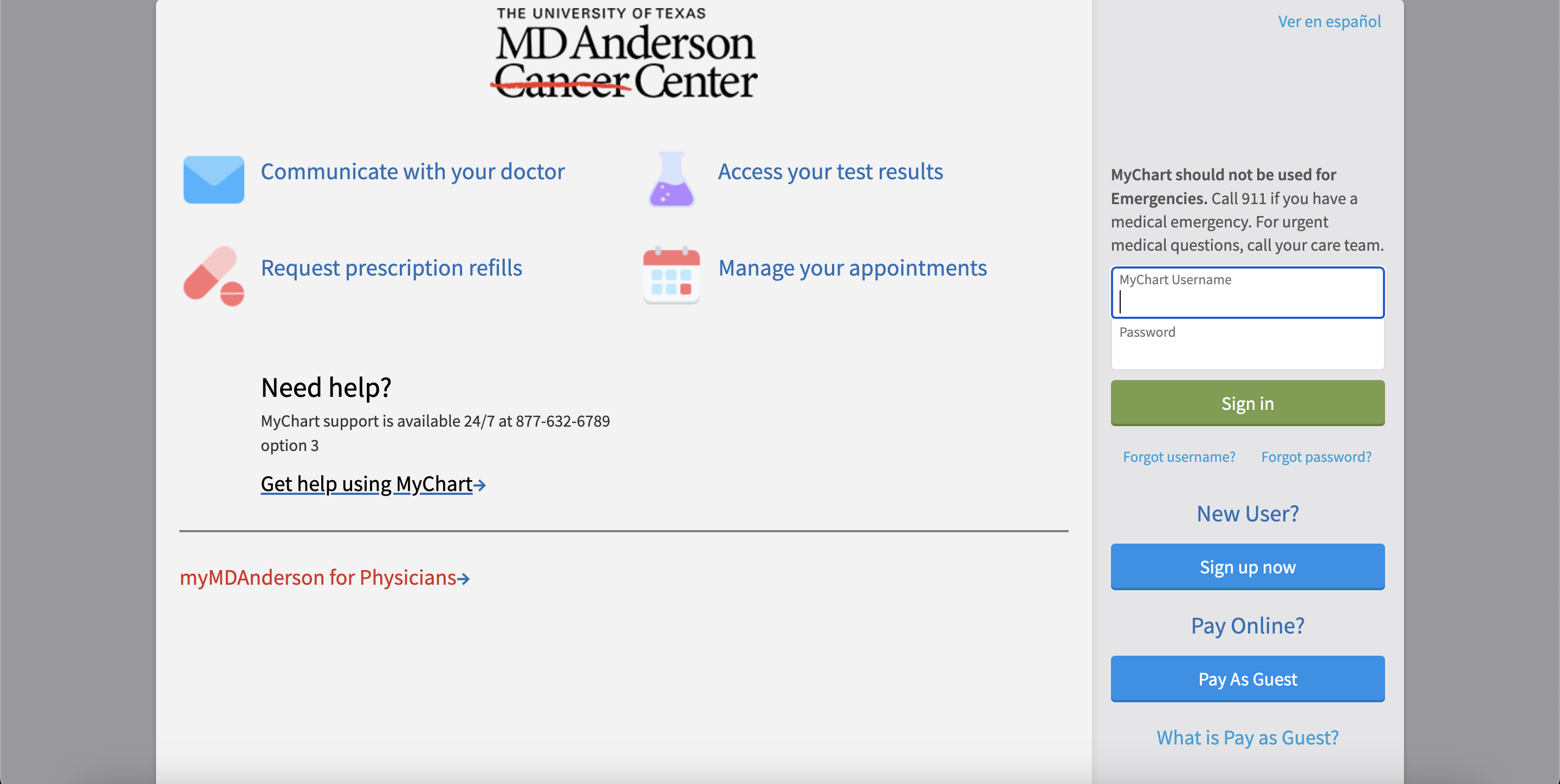Click the MD Anderson Cancer Center logo
This screenshot has width=1560, height=784.
click(624, 53)
